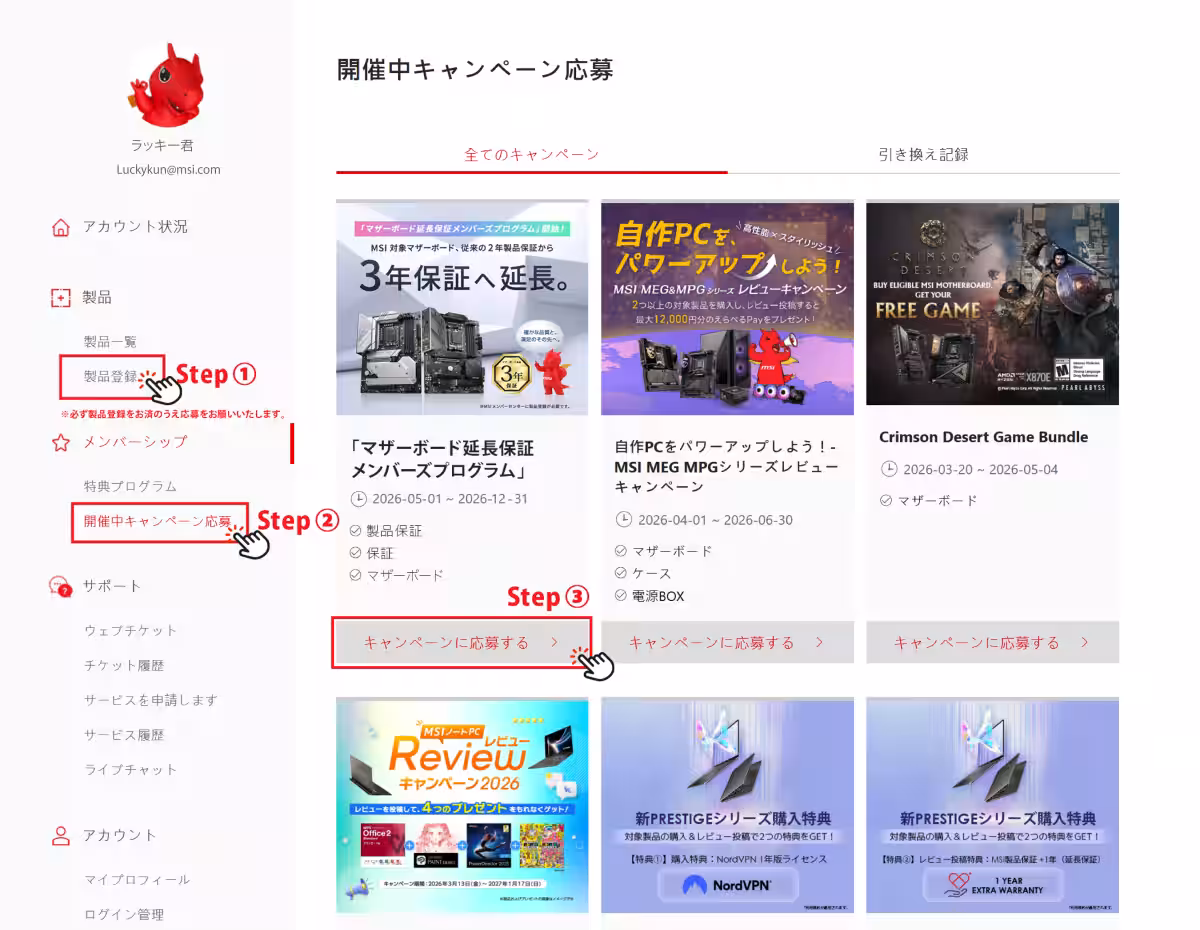Click the check icon beside ケース
The width and height of the screenshot is (1200, 930).
pyautogui.click(x=620, y=574)
